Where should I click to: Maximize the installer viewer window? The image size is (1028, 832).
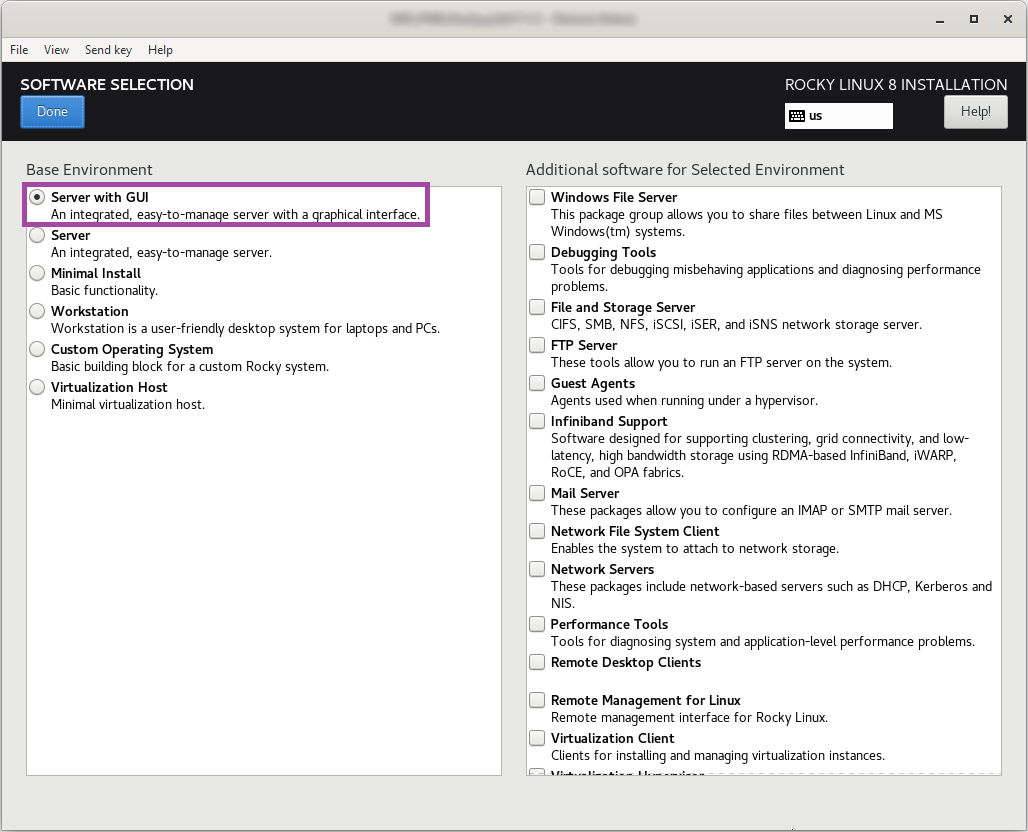pyautogui.click(x=974, y=19)
